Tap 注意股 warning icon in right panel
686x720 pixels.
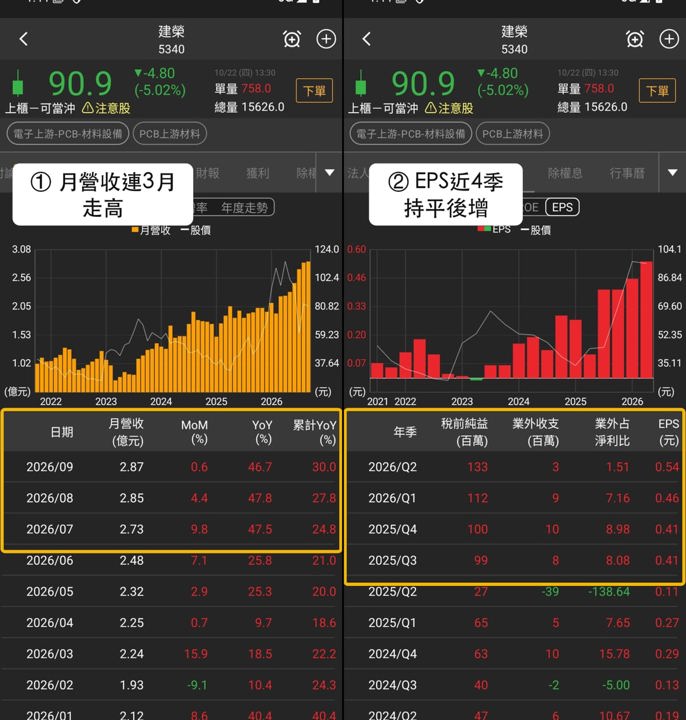pos(431,108)
